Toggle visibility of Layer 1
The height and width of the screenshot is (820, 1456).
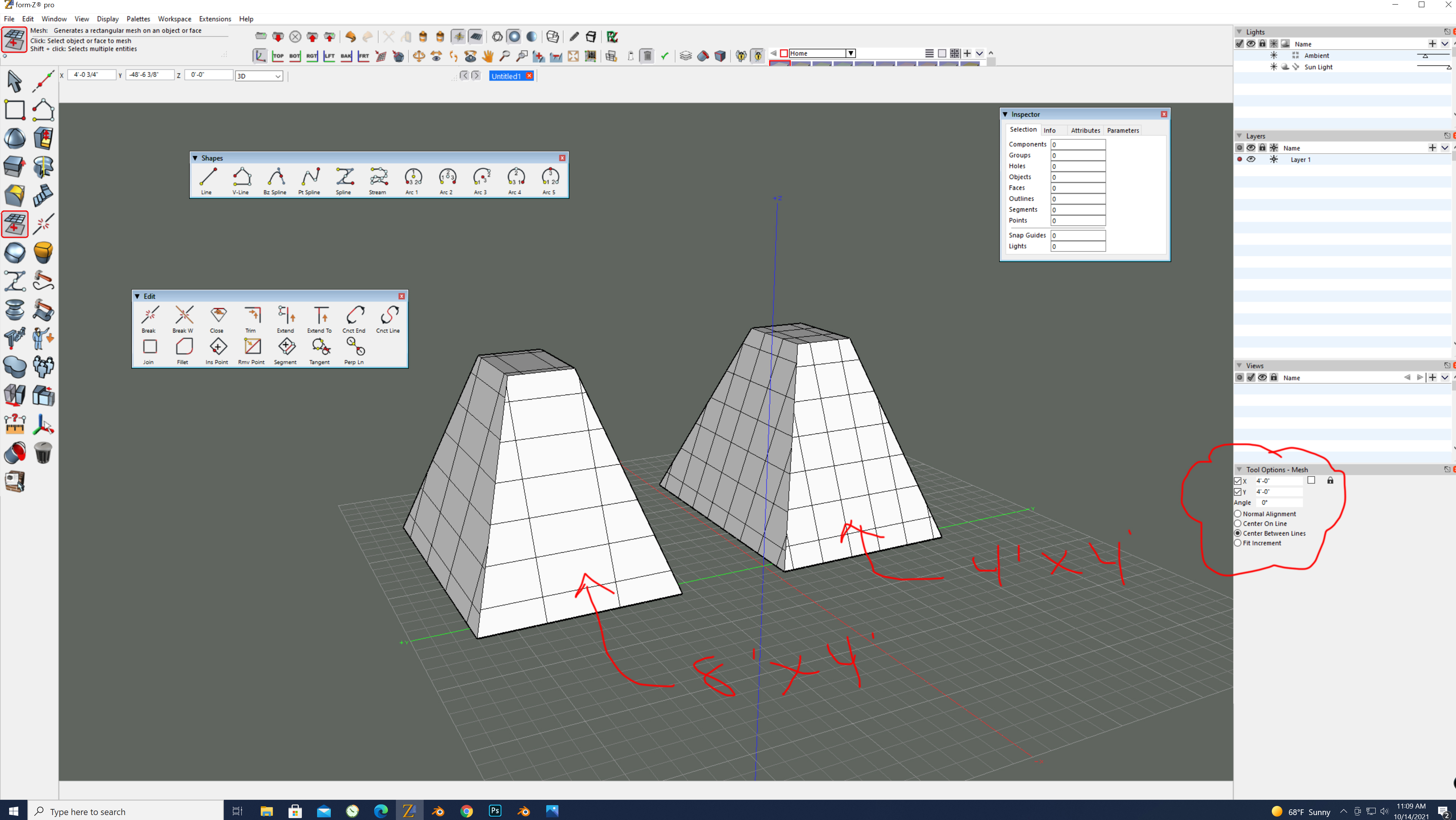[1251, 160]
